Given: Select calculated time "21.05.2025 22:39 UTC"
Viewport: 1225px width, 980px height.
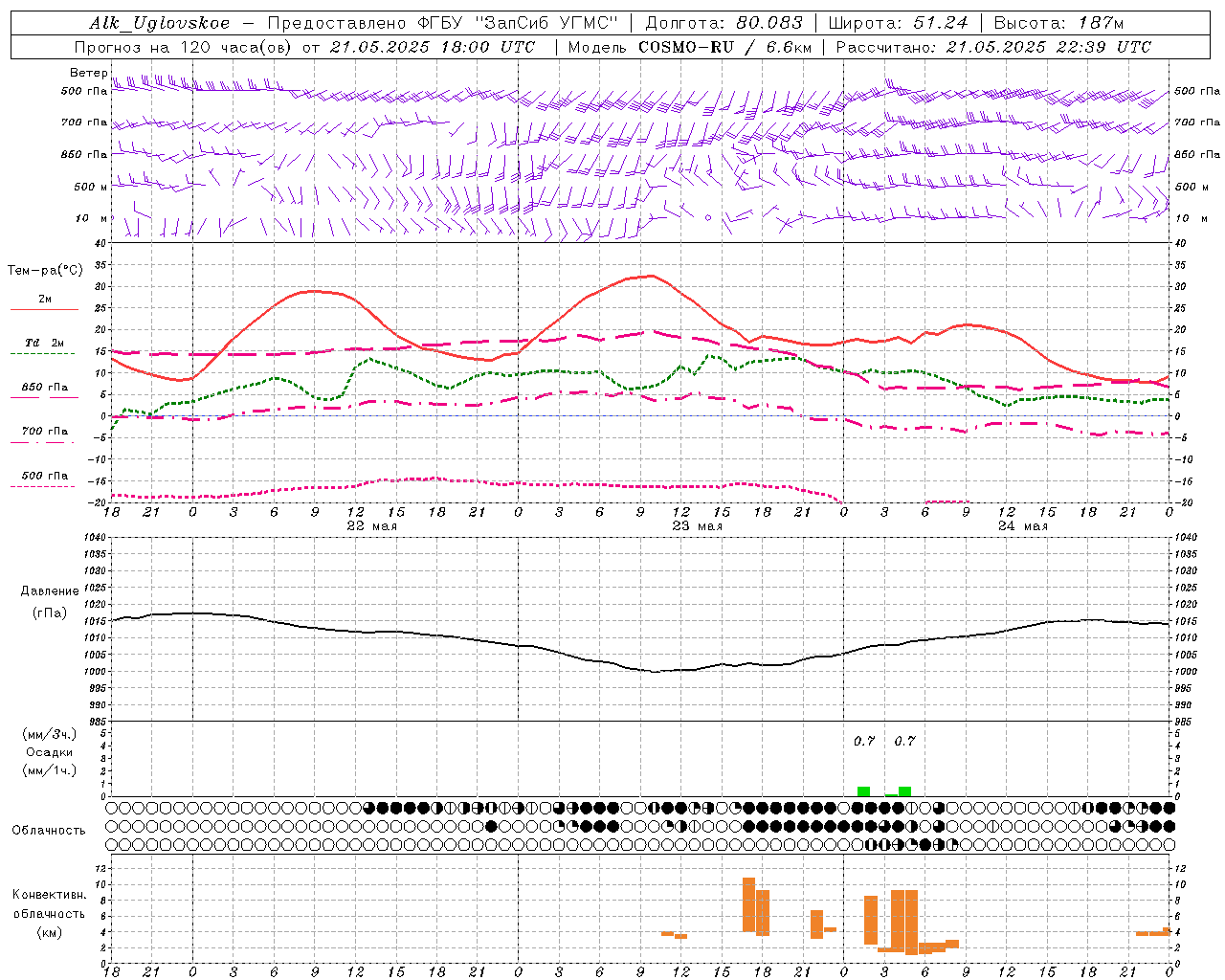Looking at the screenshot, I should [1049, 47].
